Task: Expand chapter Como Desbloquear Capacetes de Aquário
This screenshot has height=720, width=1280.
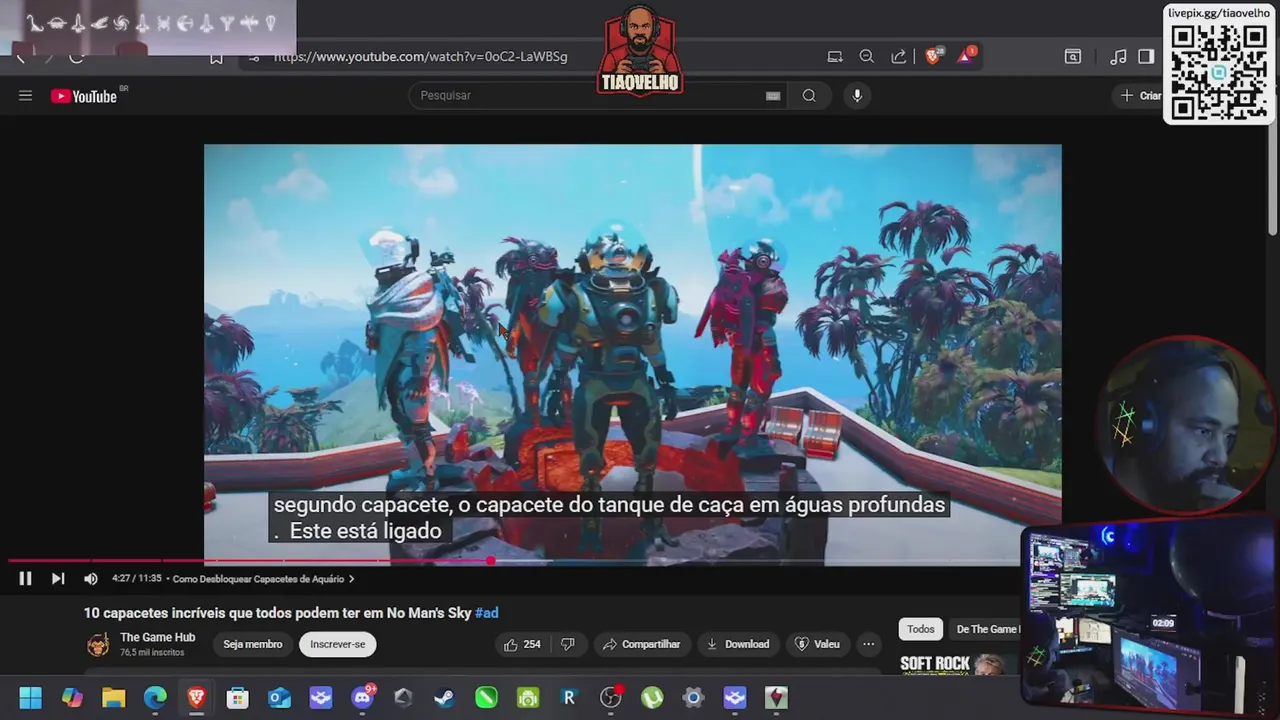Action: pyautogui.click(x=264, y=579)
